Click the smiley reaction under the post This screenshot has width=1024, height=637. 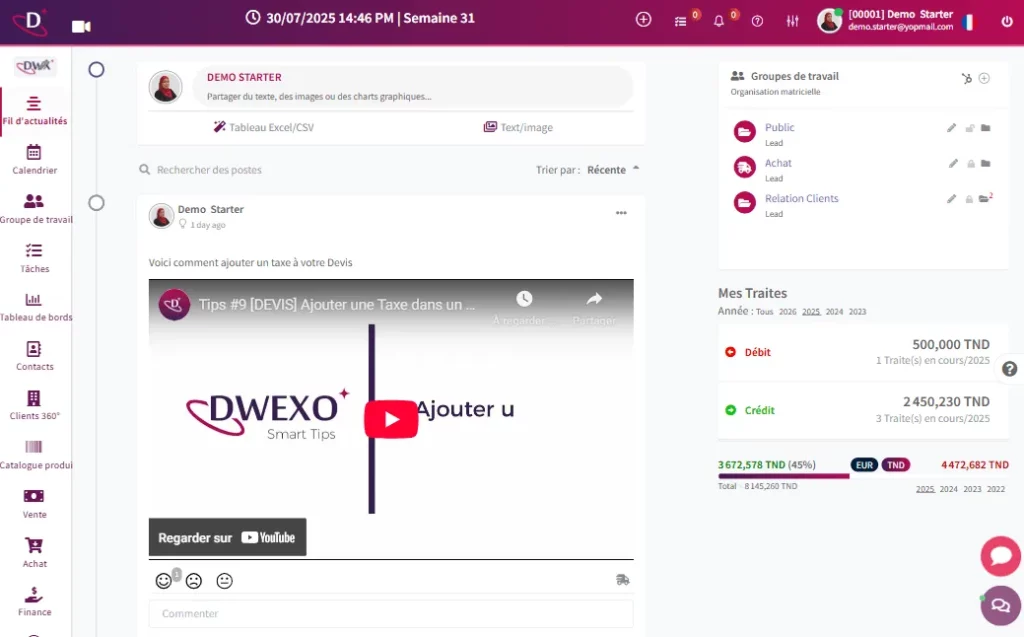point(163,580)
